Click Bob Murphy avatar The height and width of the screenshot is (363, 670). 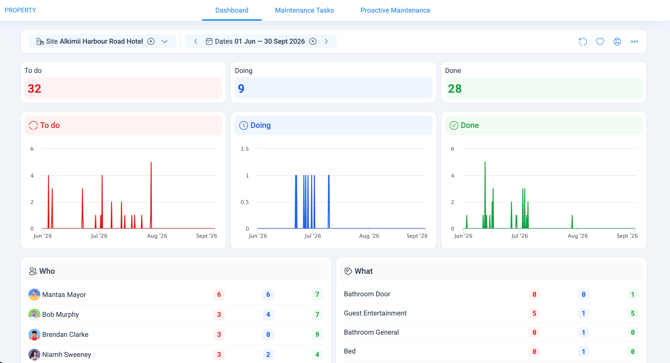click(34, 314)
